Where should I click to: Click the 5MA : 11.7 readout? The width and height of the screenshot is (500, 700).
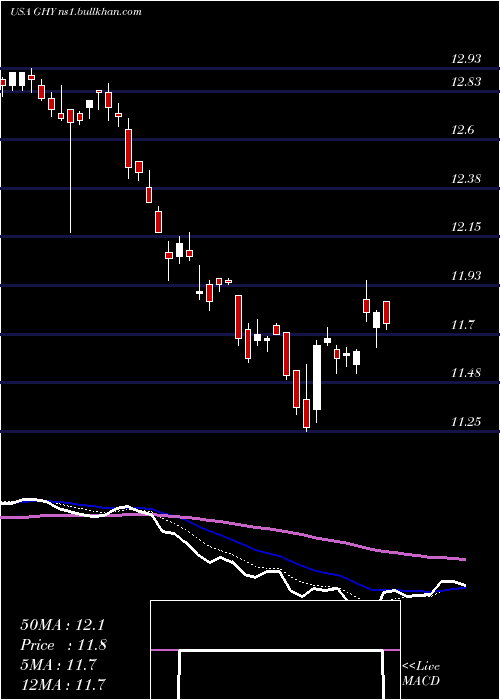(x=58, y=665)
